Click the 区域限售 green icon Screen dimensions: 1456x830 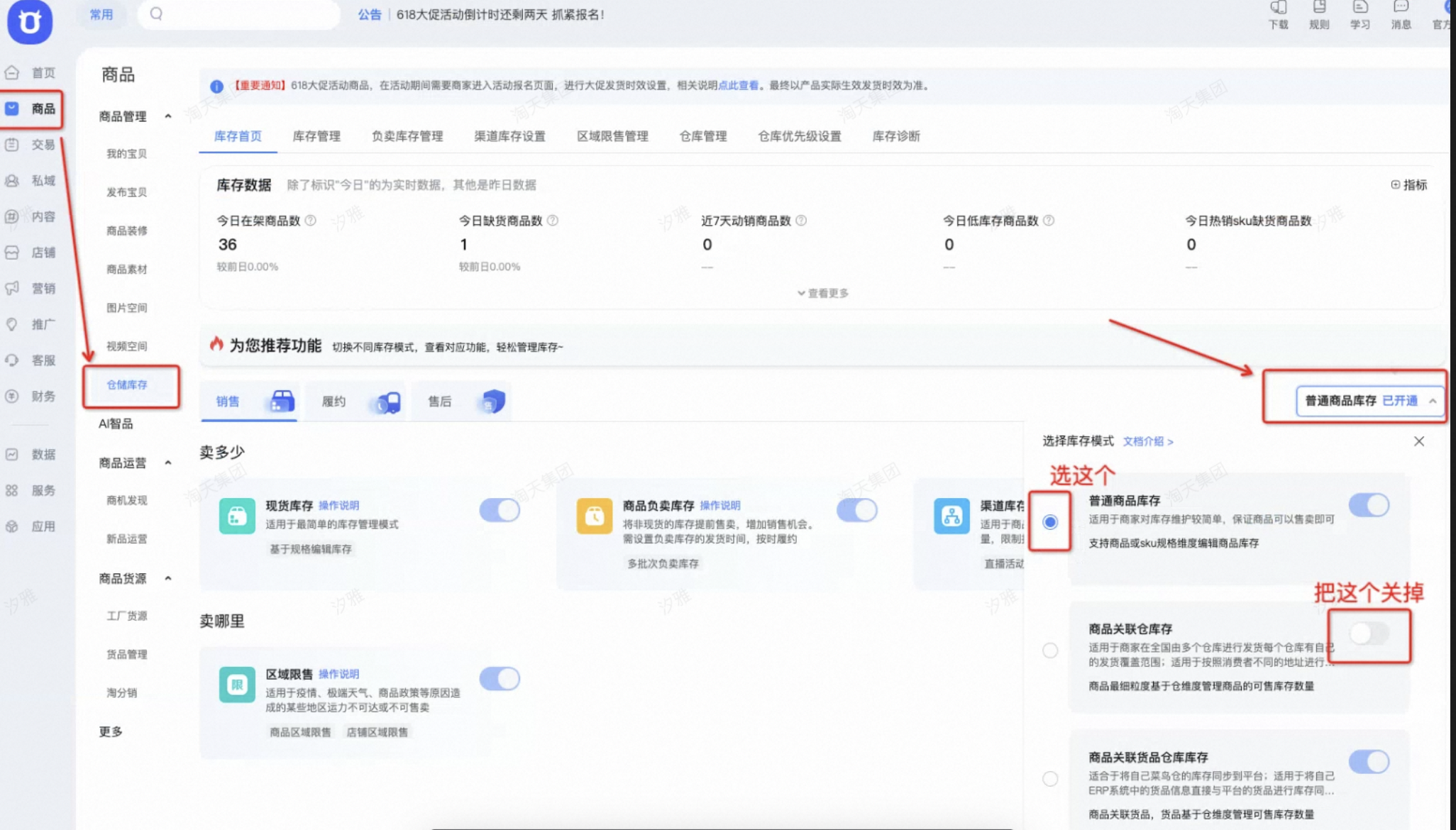[x=237, y=685]
